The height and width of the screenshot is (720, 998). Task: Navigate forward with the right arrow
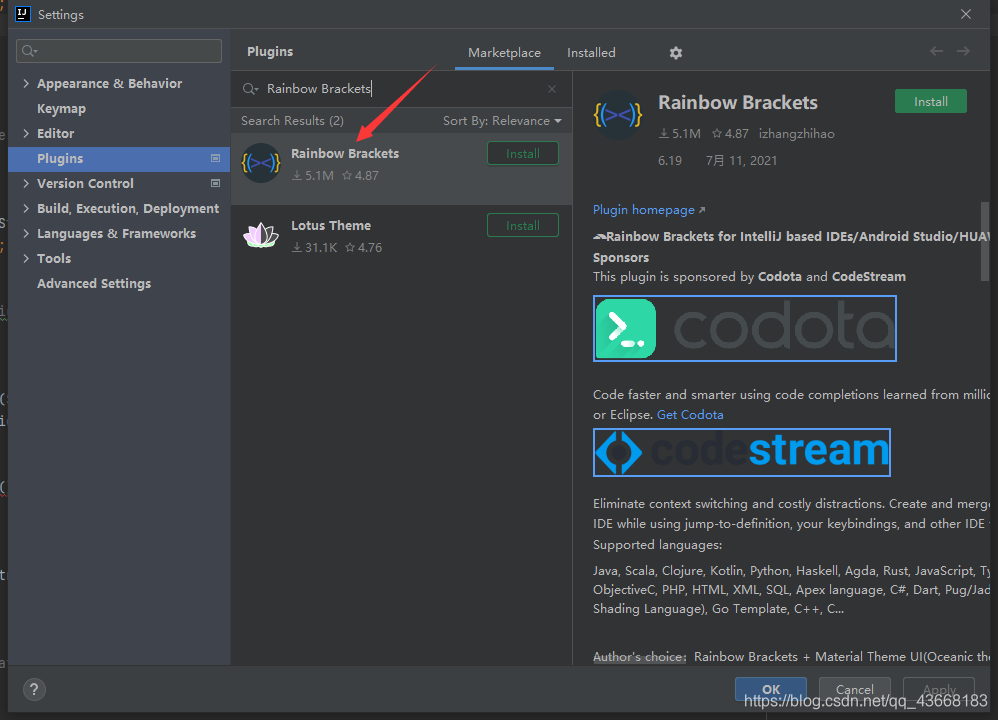(x=963, y=51)
